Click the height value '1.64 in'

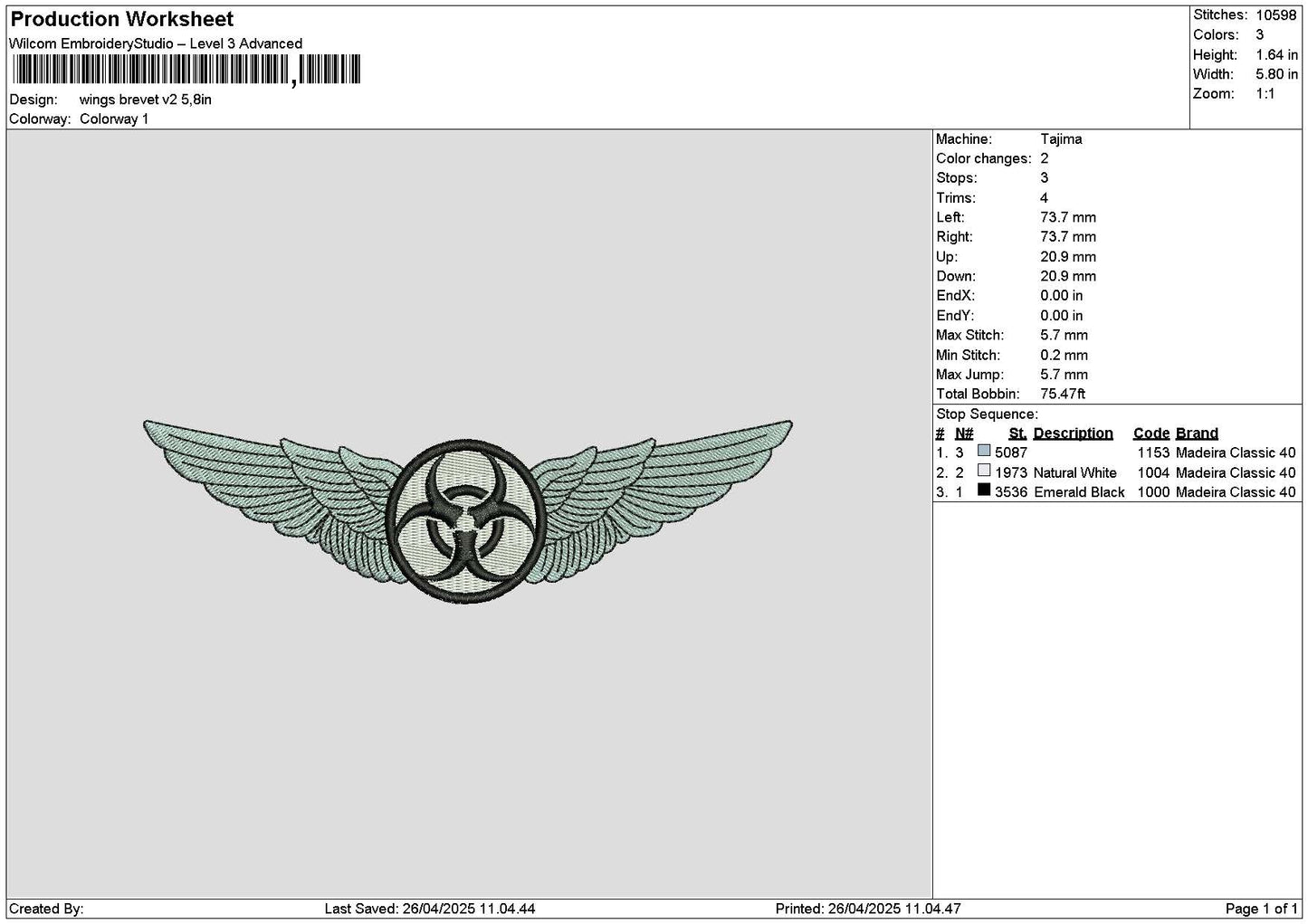tap(1276, 55)
